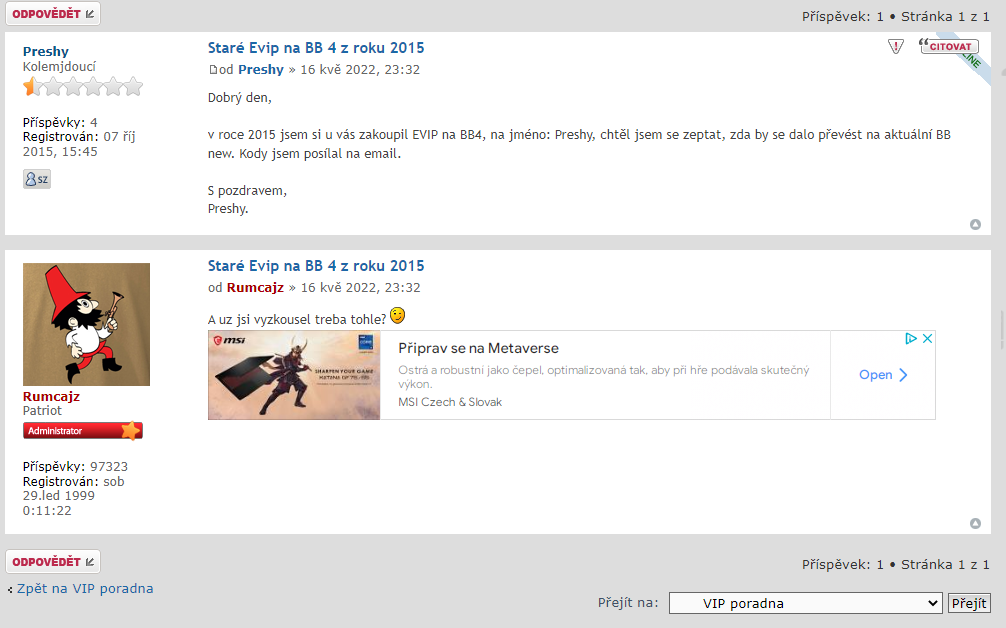Click the AdChoices info triangle icon

(911, 339)
